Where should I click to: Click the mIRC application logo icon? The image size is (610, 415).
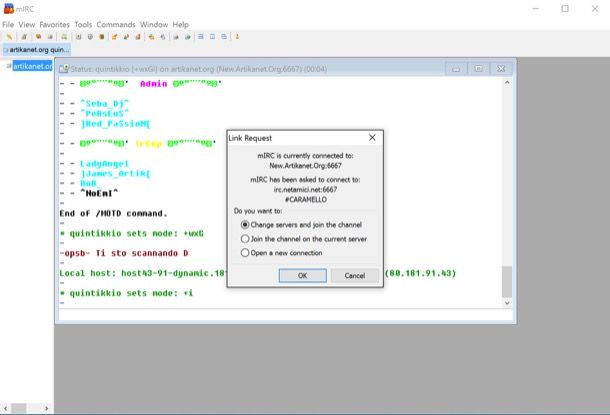click(x=9, y=9)
